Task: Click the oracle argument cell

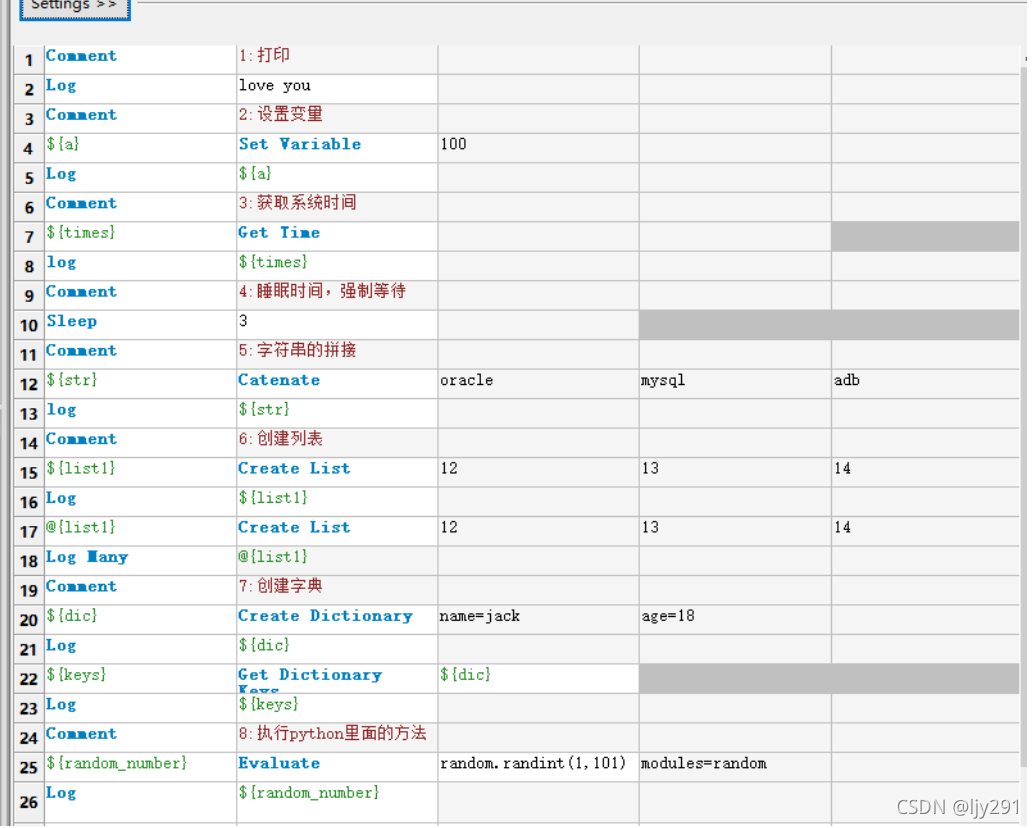Action: click(x=538, y=383)
